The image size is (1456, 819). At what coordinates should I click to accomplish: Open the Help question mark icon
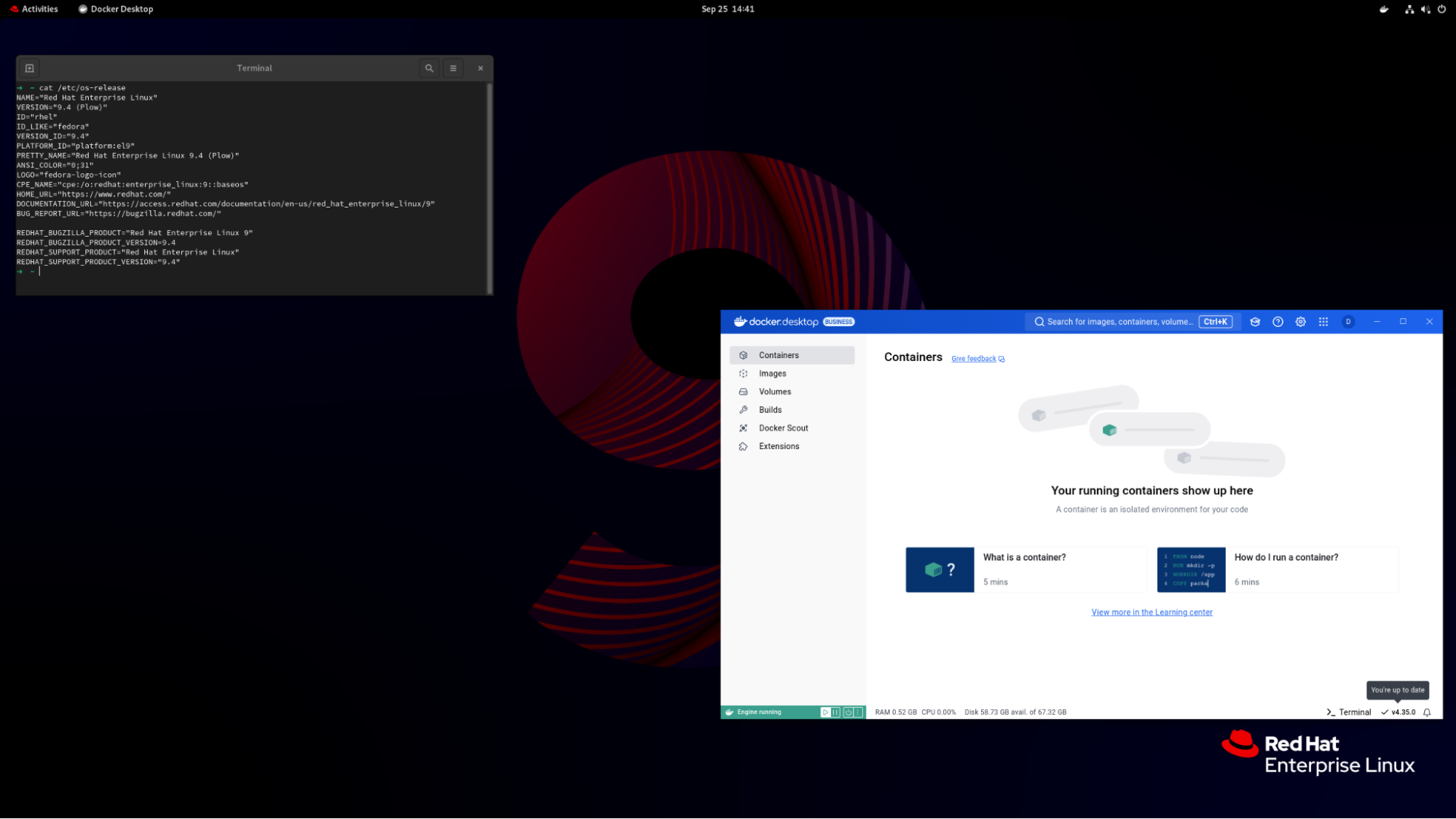(x=1278, y=321)
